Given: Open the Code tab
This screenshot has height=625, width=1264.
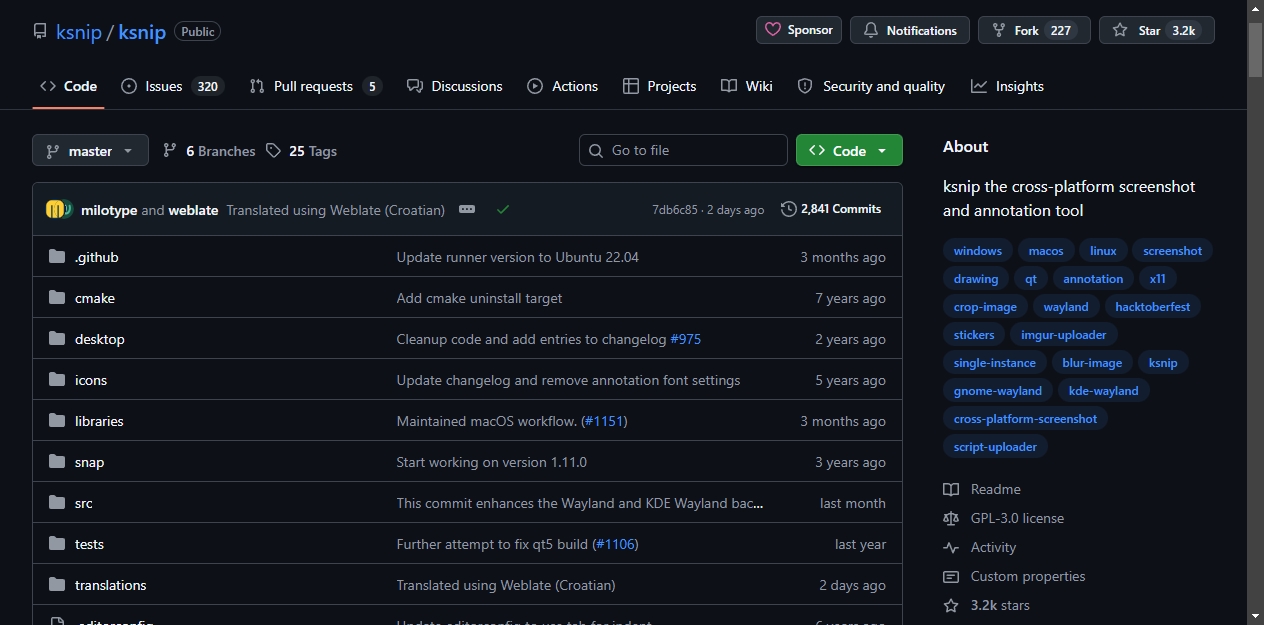Looking at the screenshot, I should pyautogui.click(x=68, y=86).
